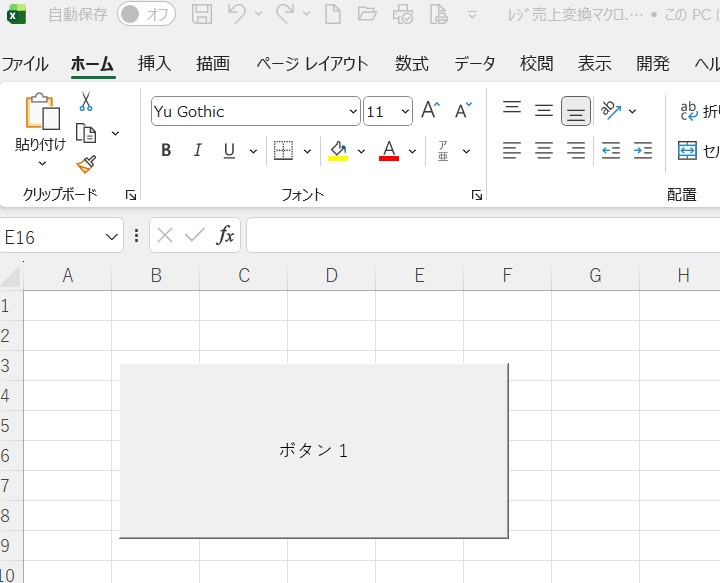The height and width of the screenshot is (583, 720).
Task: Apply the yellow fill color swatch
Action: pyautogui.click(x=338, y=151)
